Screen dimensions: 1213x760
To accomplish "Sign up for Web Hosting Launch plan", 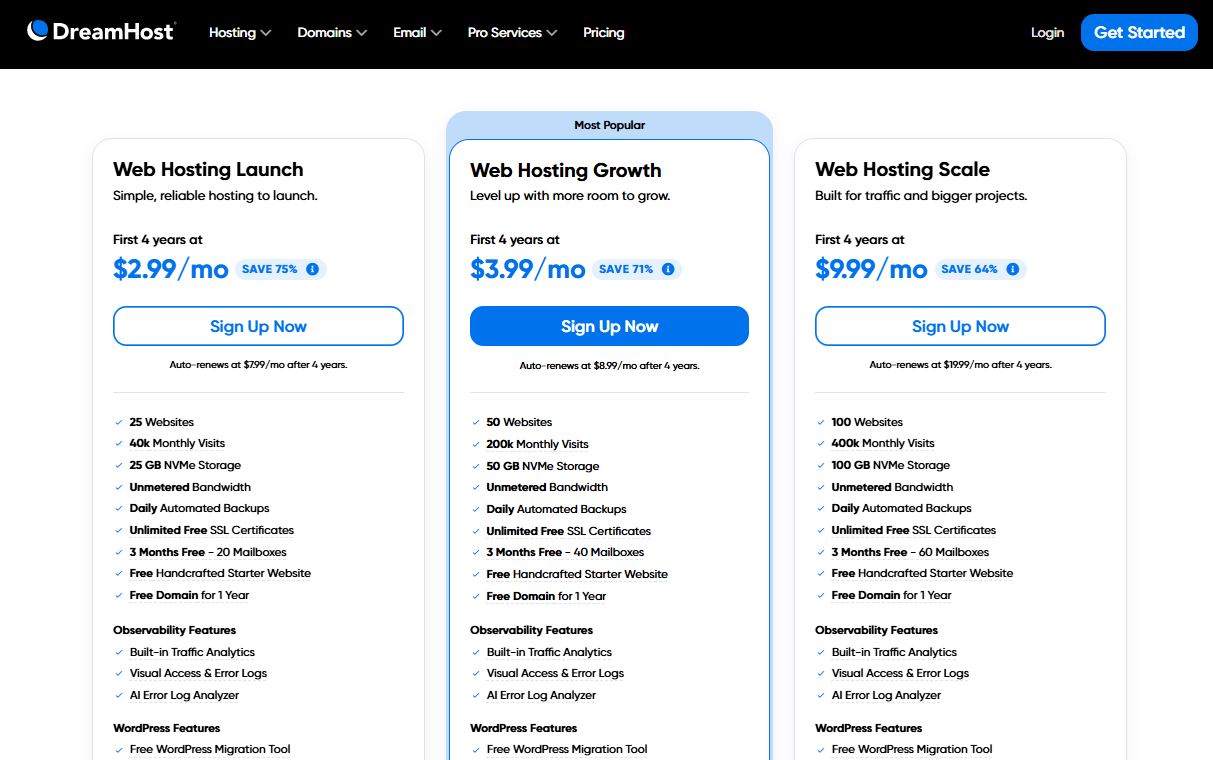I will [258, 326].
